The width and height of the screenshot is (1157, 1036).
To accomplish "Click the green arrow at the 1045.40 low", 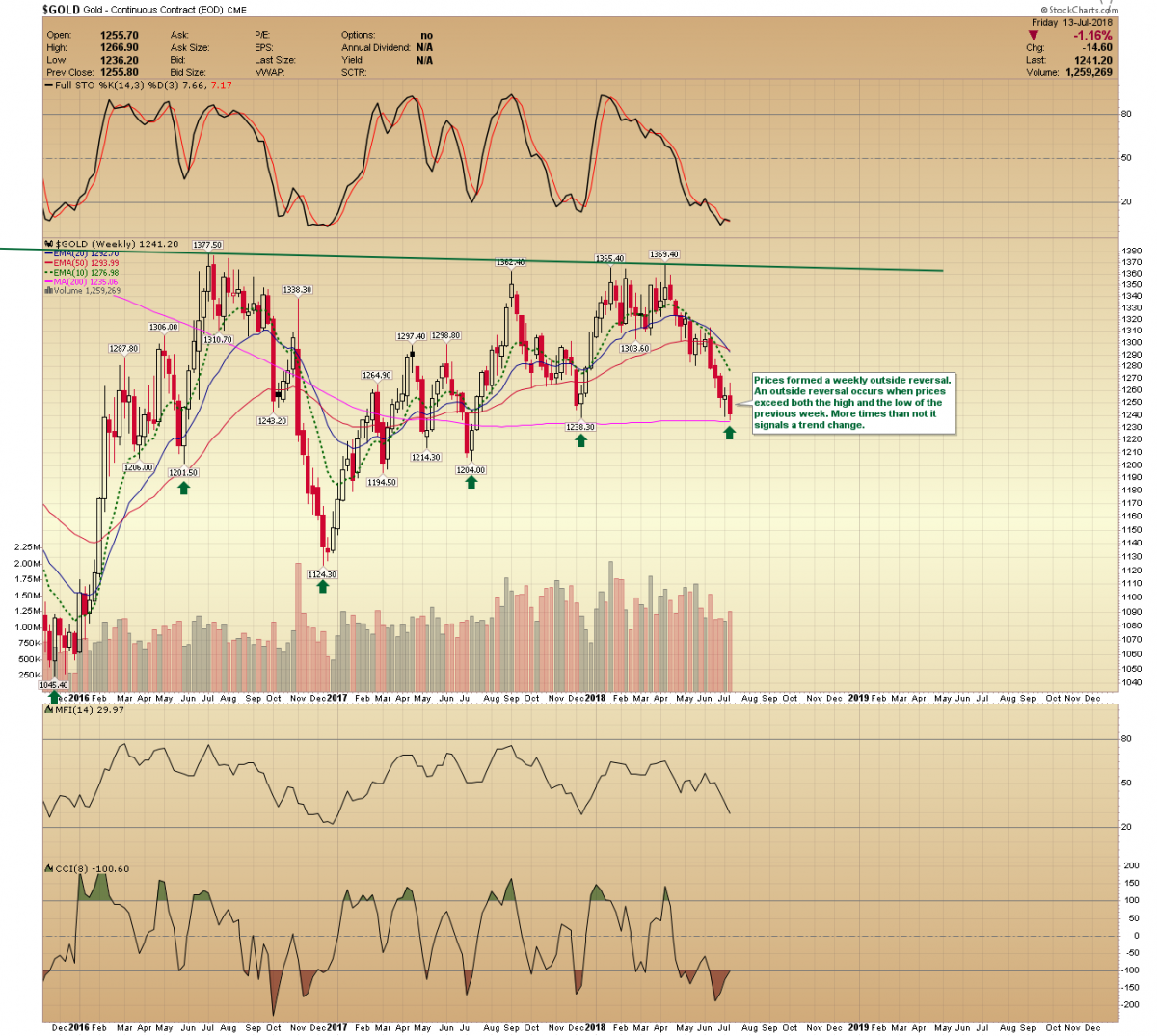I will point(53,696).
